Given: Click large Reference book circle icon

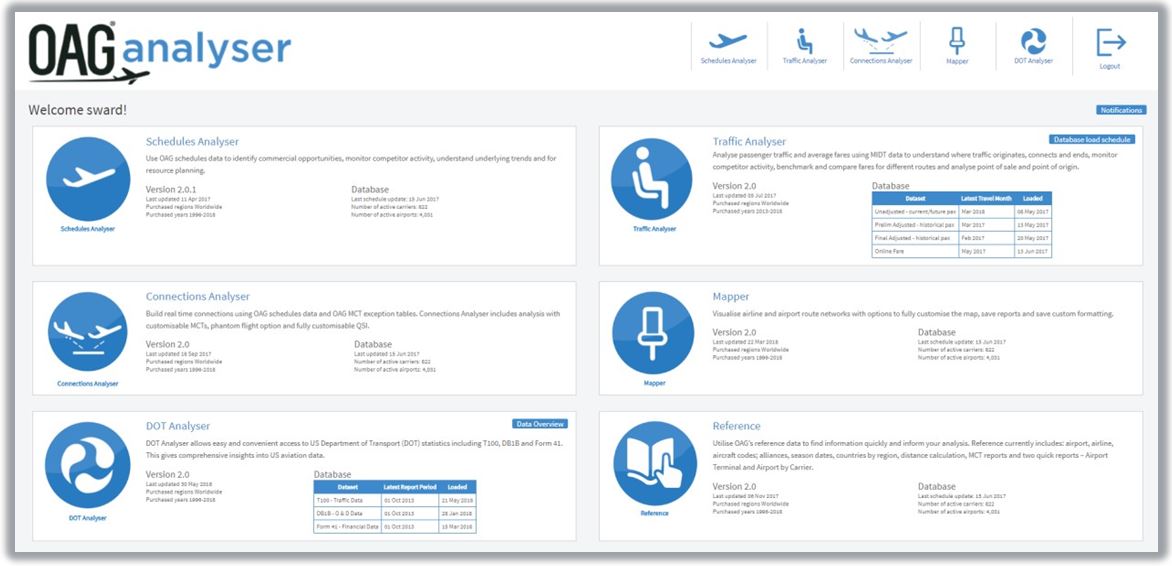Looking at the screenshot, I should pyautogui.click(x=654, y=464).
